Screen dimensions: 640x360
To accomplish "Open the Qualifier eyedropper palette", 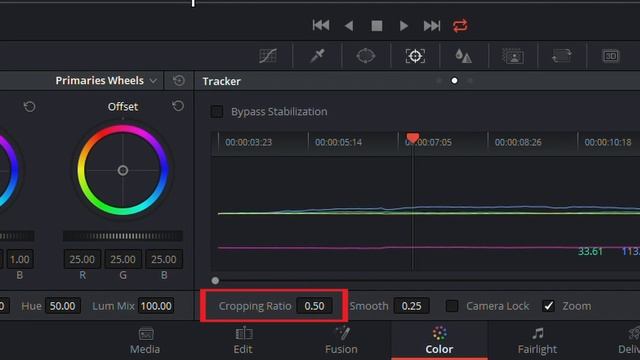I will (317, 56).
